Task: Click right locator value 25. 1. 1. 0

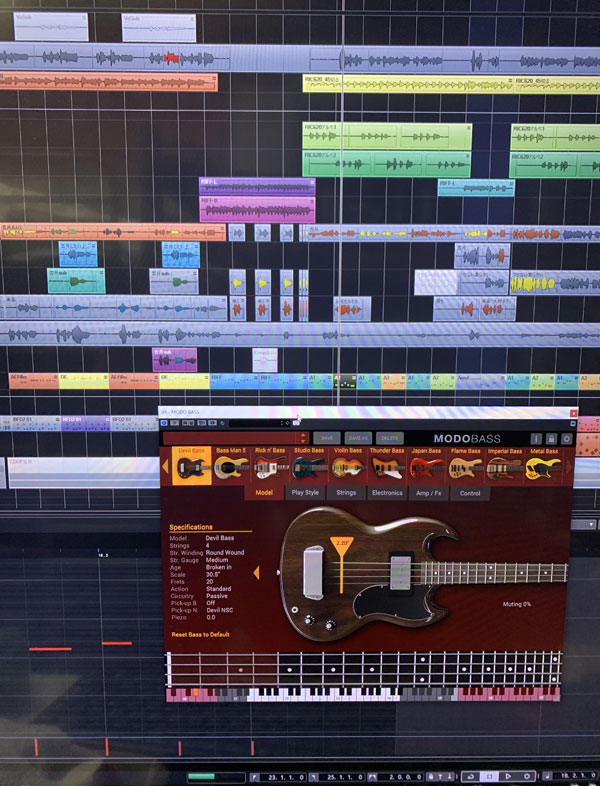Action: (x=345, y=777)
